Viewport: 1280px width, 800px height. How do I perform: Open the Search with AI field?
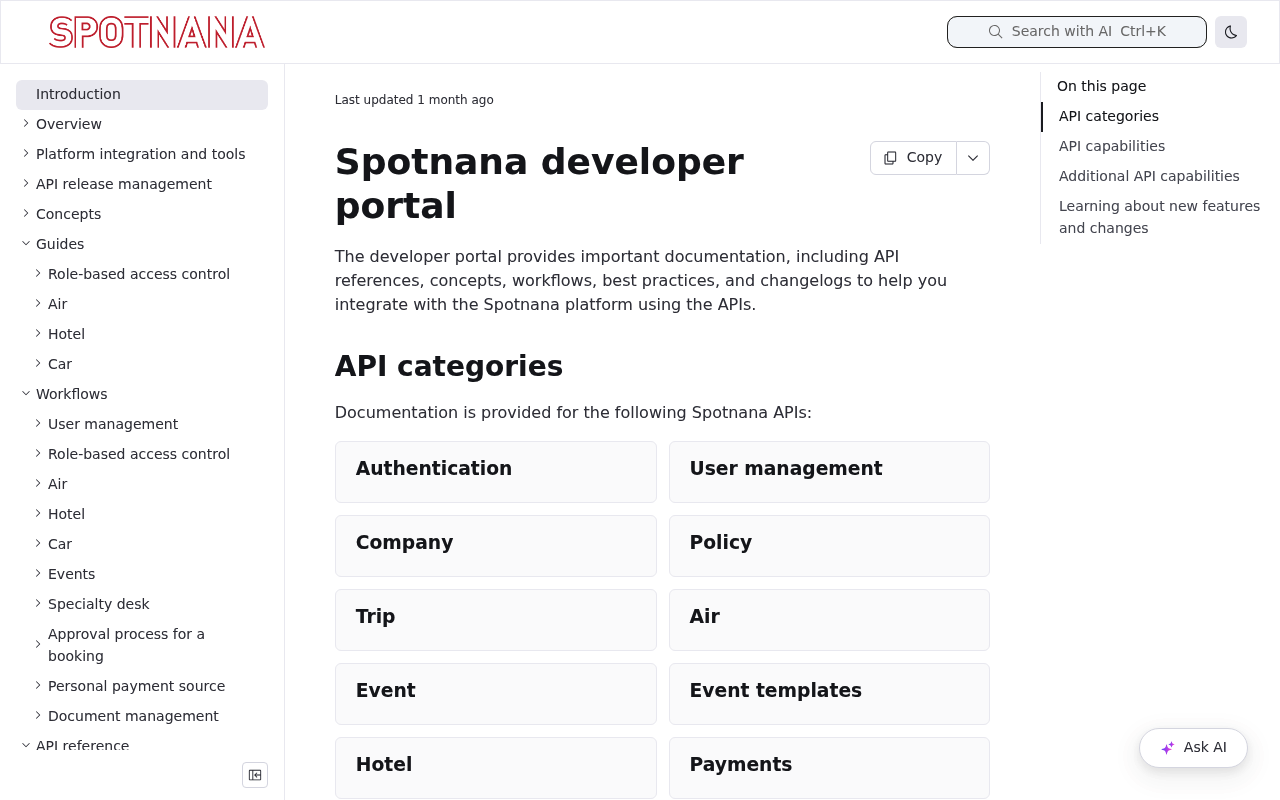tap(1077, 32)
